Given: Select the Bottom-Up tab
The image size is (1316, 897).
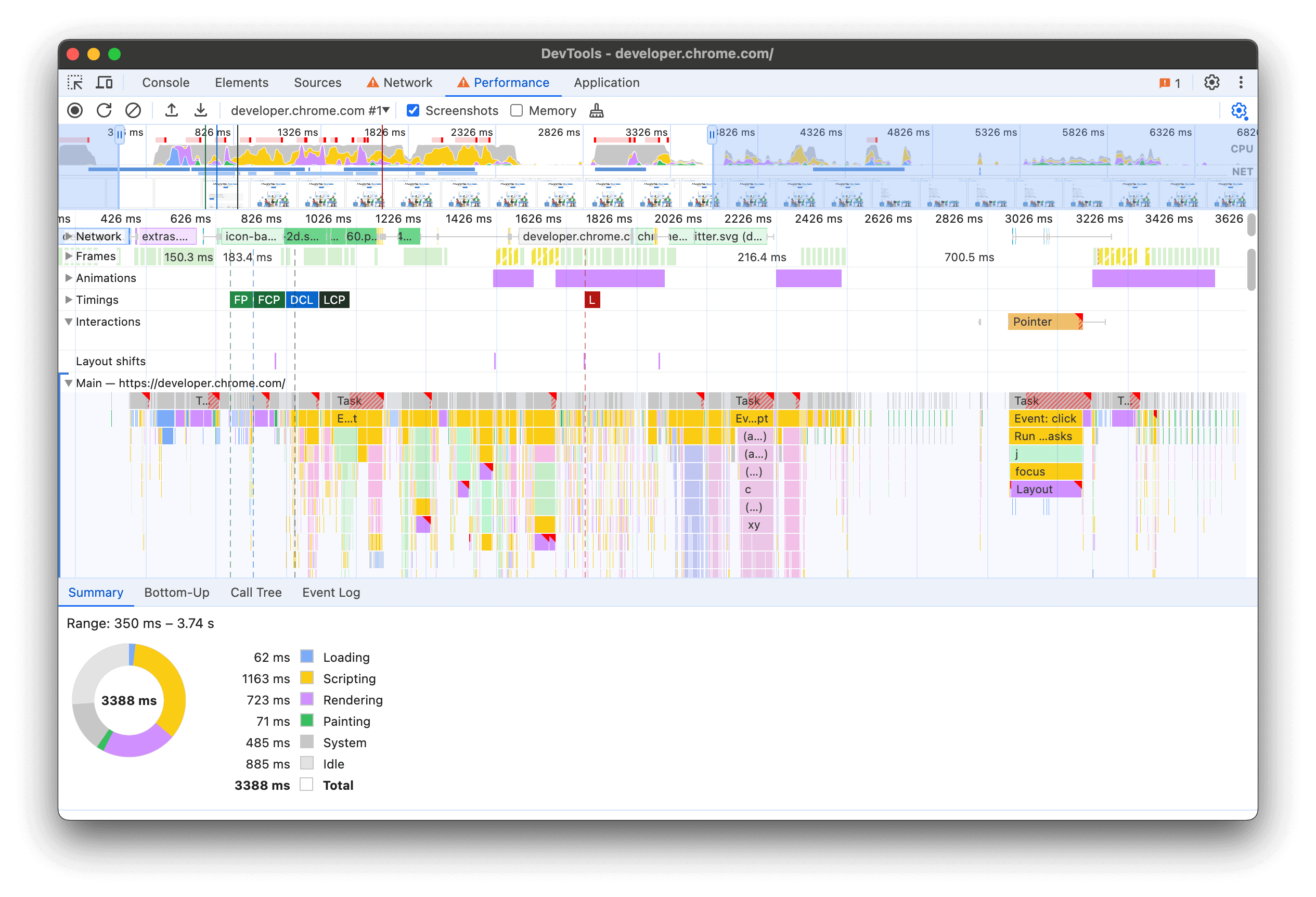Looking at the screenshot, I should (x=176, y=591).
